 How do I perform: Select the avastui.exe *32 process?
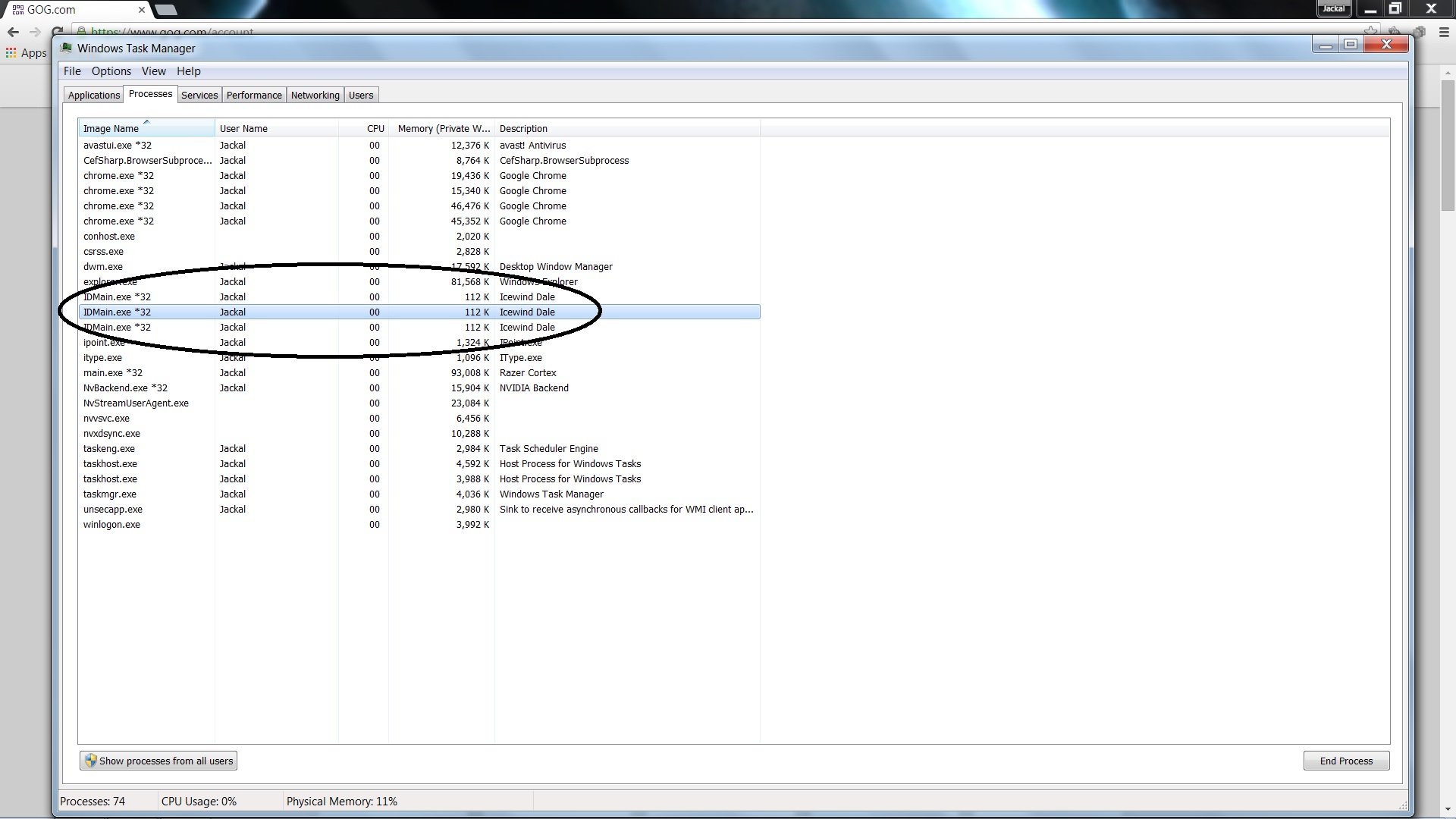pos(419,146)
